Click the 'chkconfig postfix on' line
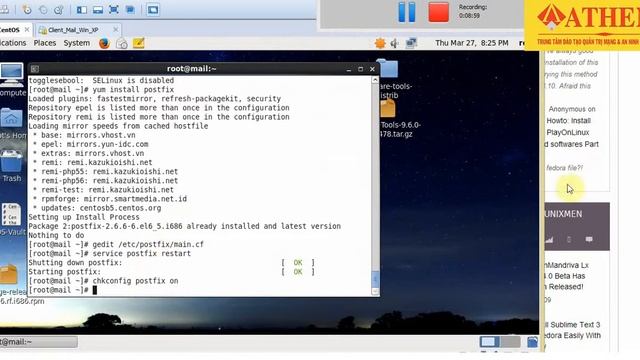Screen dimensions: 640x360 click(x=103, y=281)
